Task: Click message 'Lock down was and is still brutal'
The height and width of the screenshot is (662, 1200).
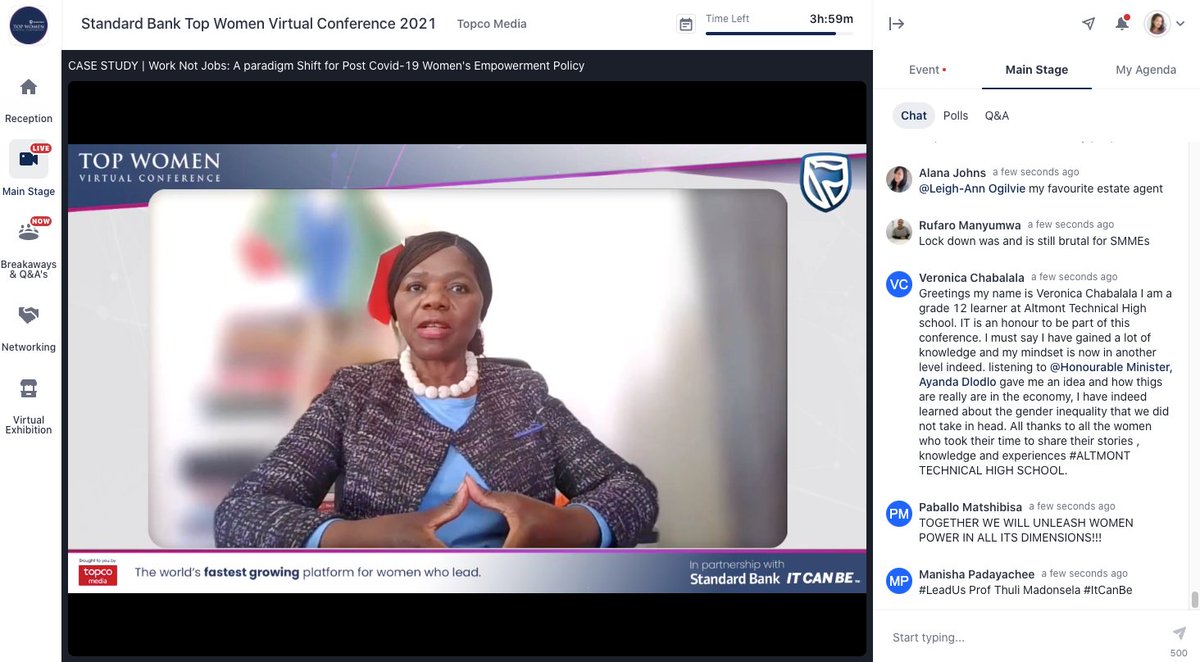Action: click(1034, 241)
